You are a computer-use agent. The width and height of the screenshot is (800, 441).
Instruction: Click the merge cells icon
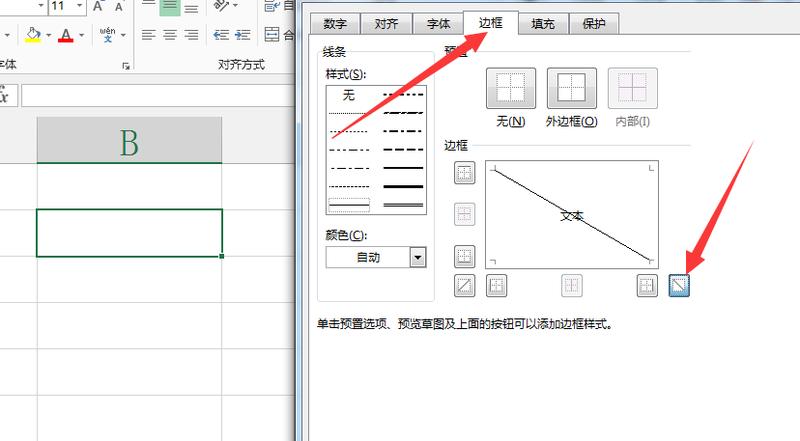[272, 35]
